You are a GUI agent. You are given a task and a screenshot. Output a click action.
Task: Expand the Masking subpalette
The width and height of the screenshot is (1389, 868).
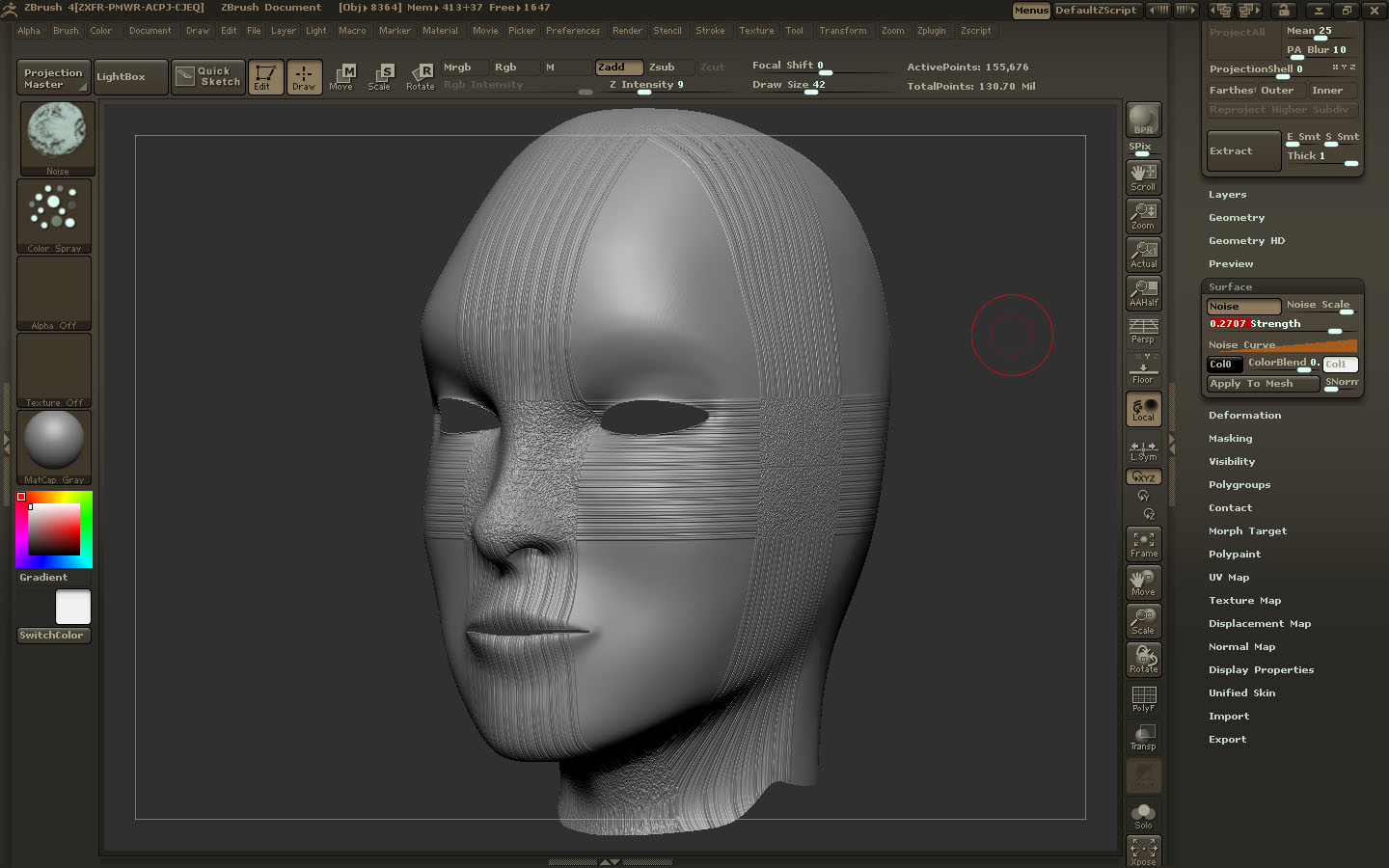pyautogui.click(x=1231, y=438)
